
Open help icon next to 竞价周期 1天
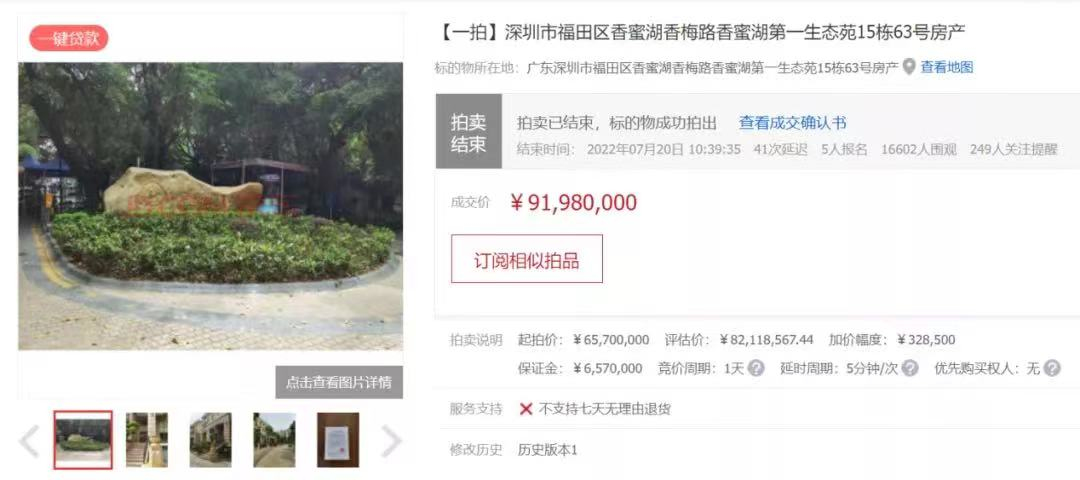click(756, 368)
